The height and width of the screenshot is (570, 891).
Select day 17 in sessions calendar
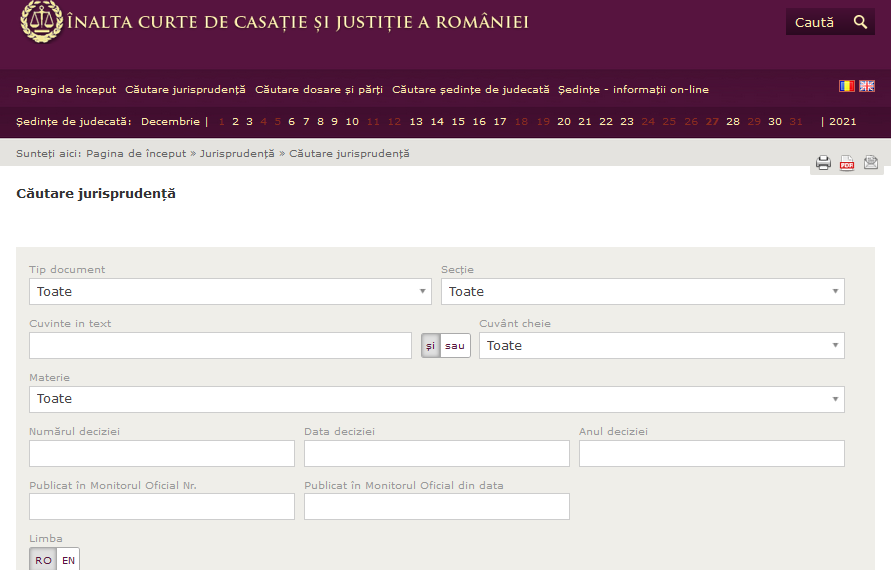[x=500, y=122]
